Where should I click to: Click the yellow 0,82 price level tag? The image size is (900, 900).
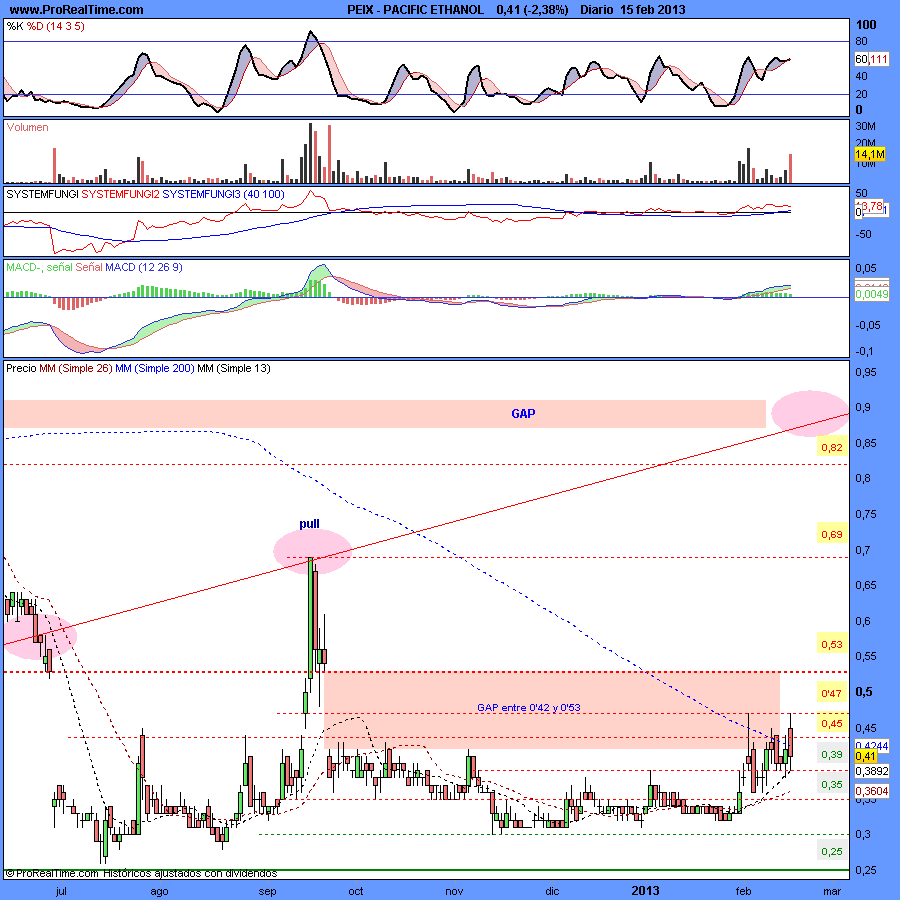(x=831, y=449)
